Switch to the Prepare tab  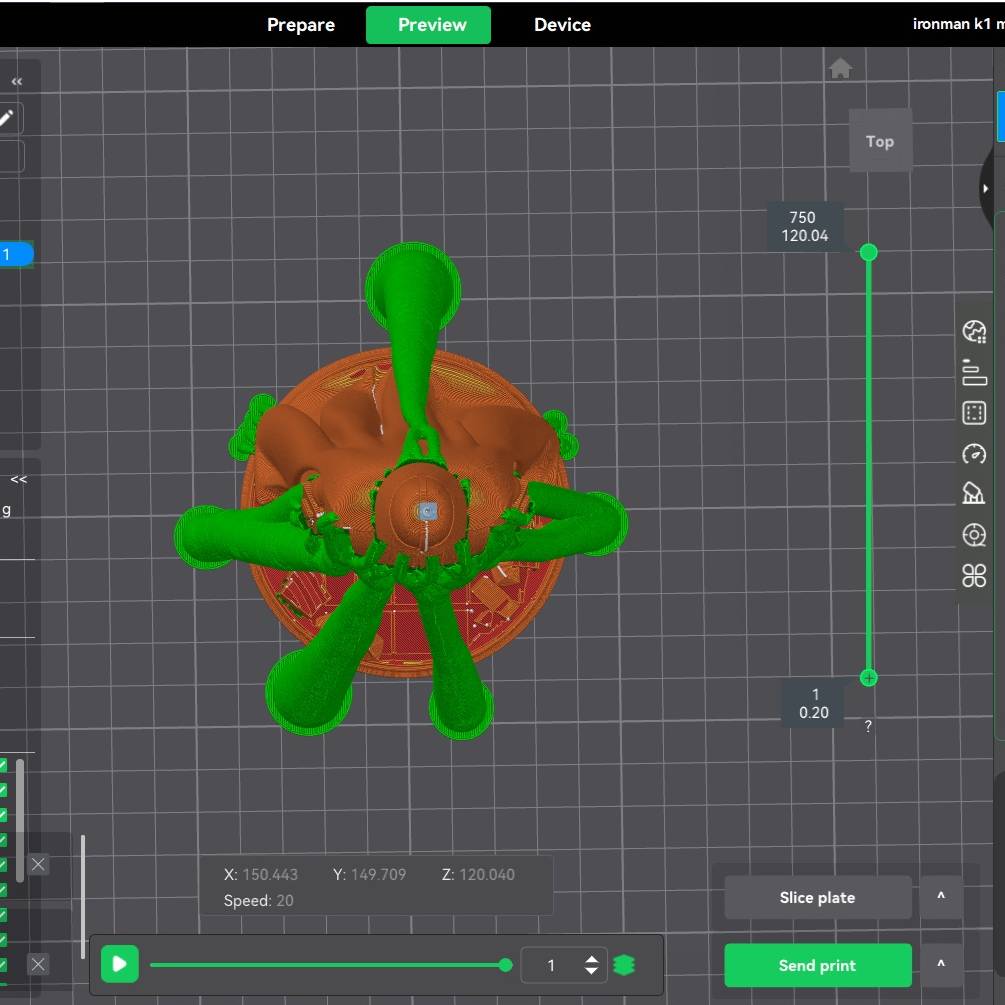pyautogui.click(x=301, y=25)
